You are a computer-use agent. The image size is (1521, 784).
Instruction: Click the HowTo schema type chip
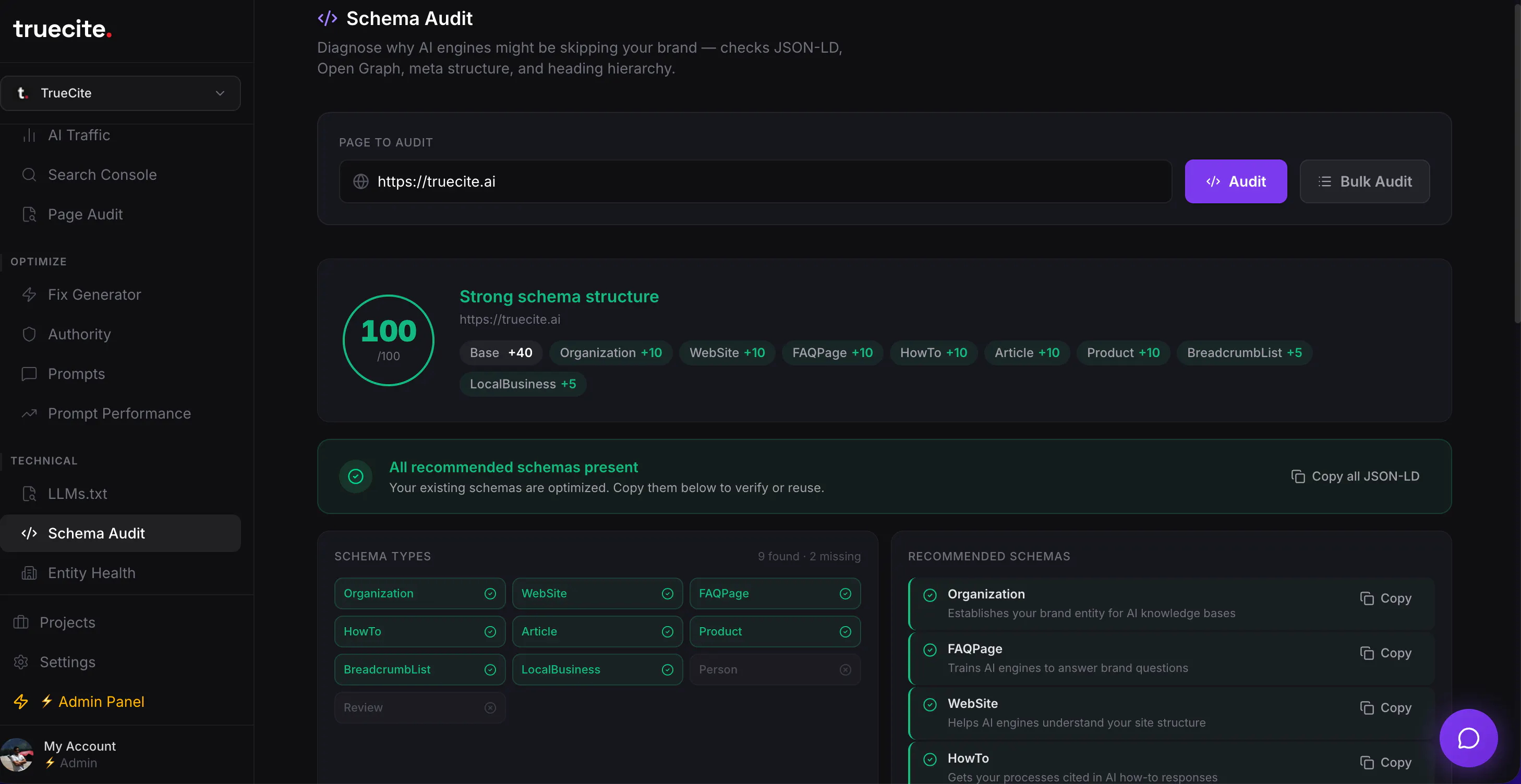[420, 631]
